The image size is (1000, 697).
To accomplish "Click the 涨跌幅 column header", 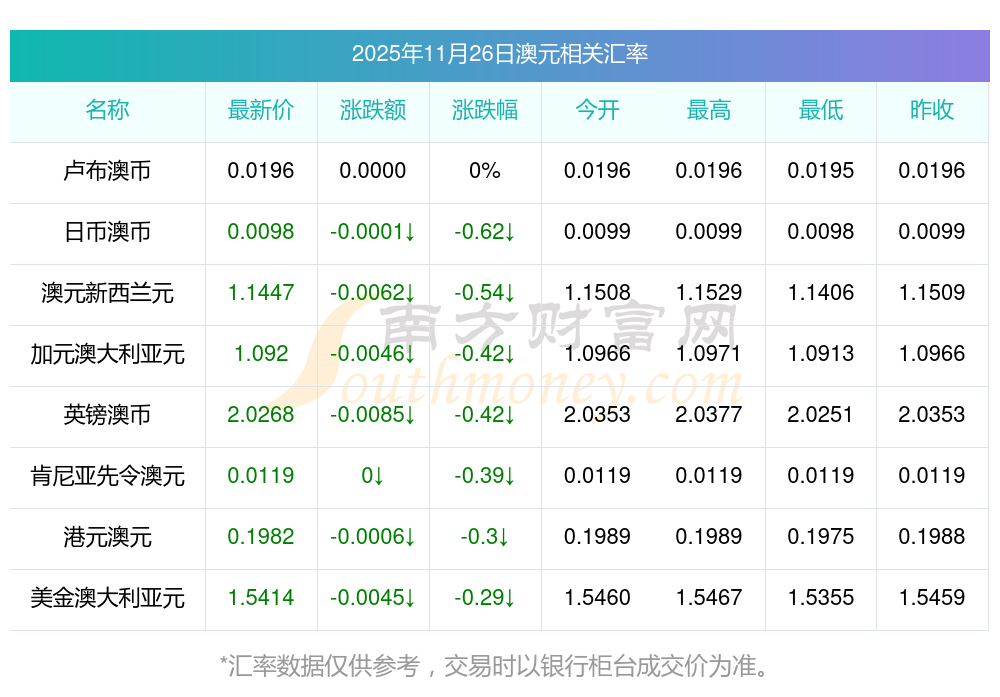I will [485, 110].
